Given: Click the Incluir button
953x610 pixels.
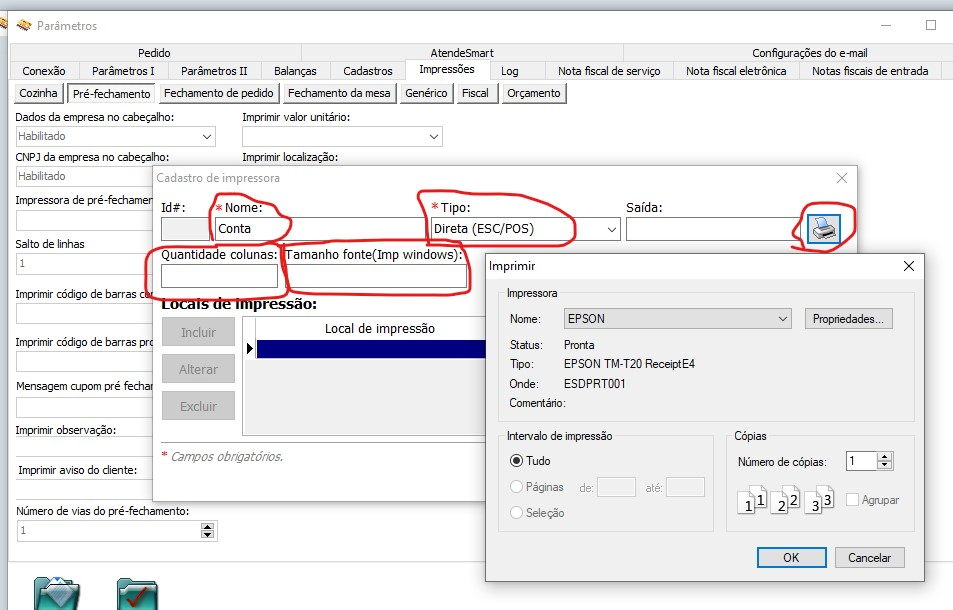Looking at the screenshot, I should 198,332.
